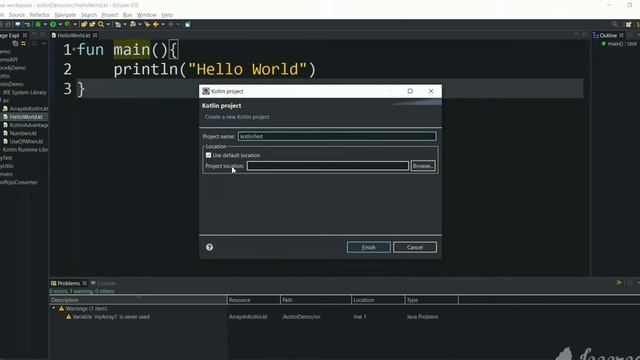Screen dimensions: 640x360
Task: Click the Resource column header
Action: point(253,300)
